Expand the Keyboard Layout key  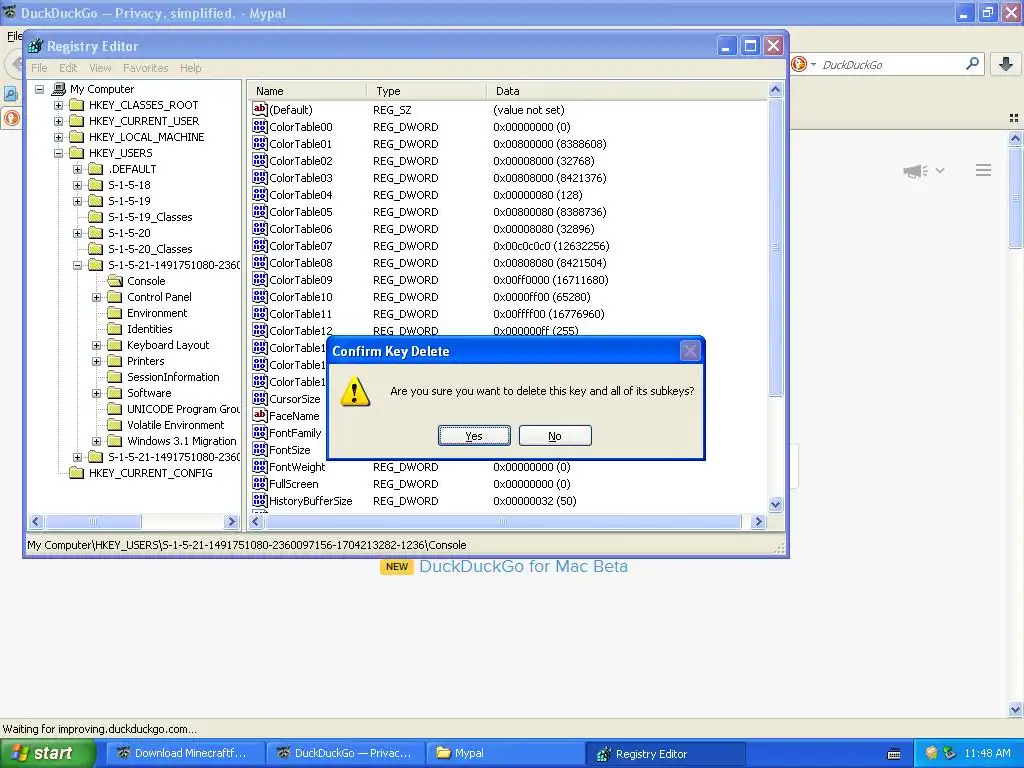click(x=97, y=345)
